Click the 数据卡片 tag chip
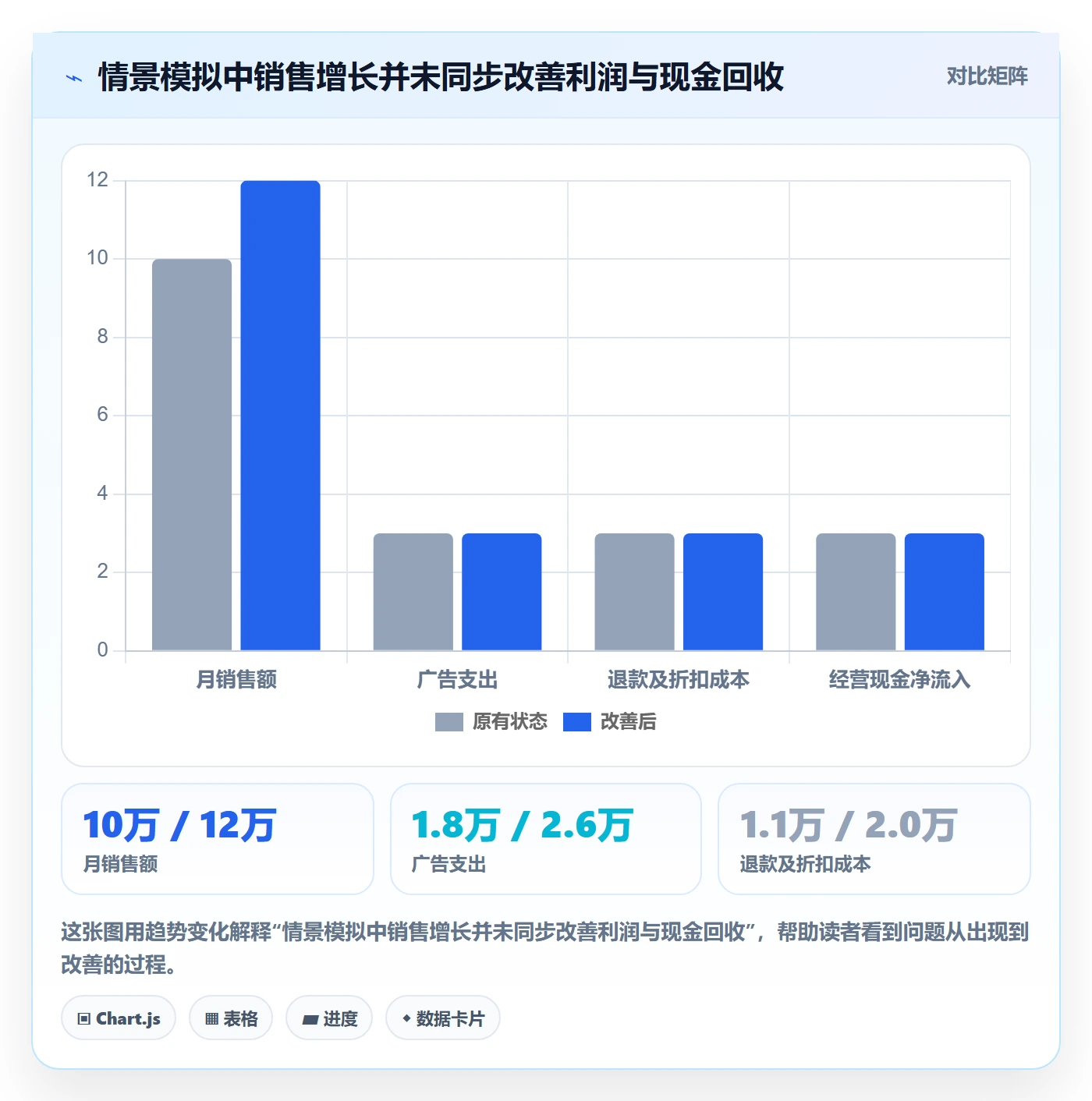Viewport: 1092px width, 1101px height. (443, 1018)
